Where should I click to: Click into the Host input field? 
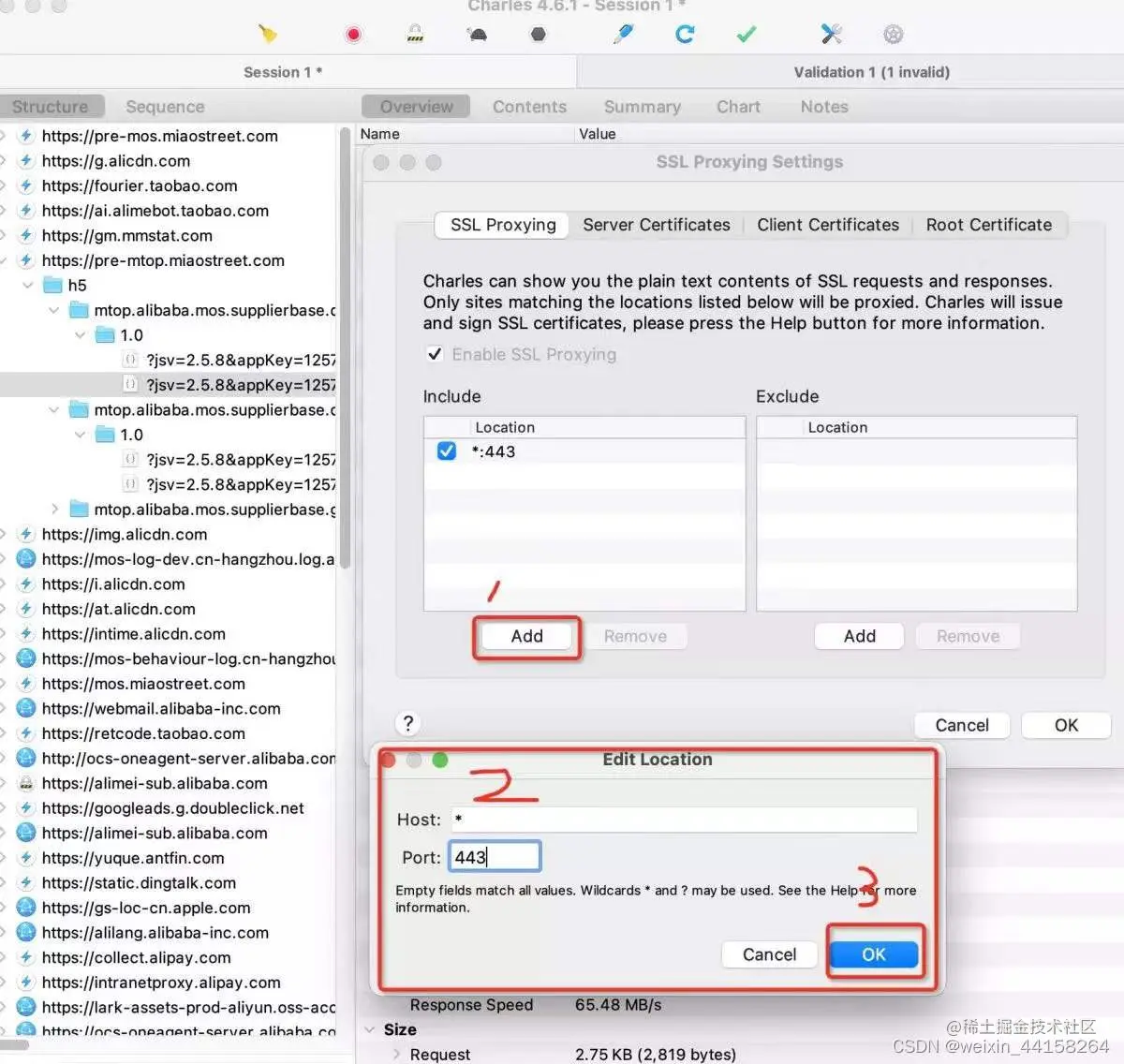point(684,820)
